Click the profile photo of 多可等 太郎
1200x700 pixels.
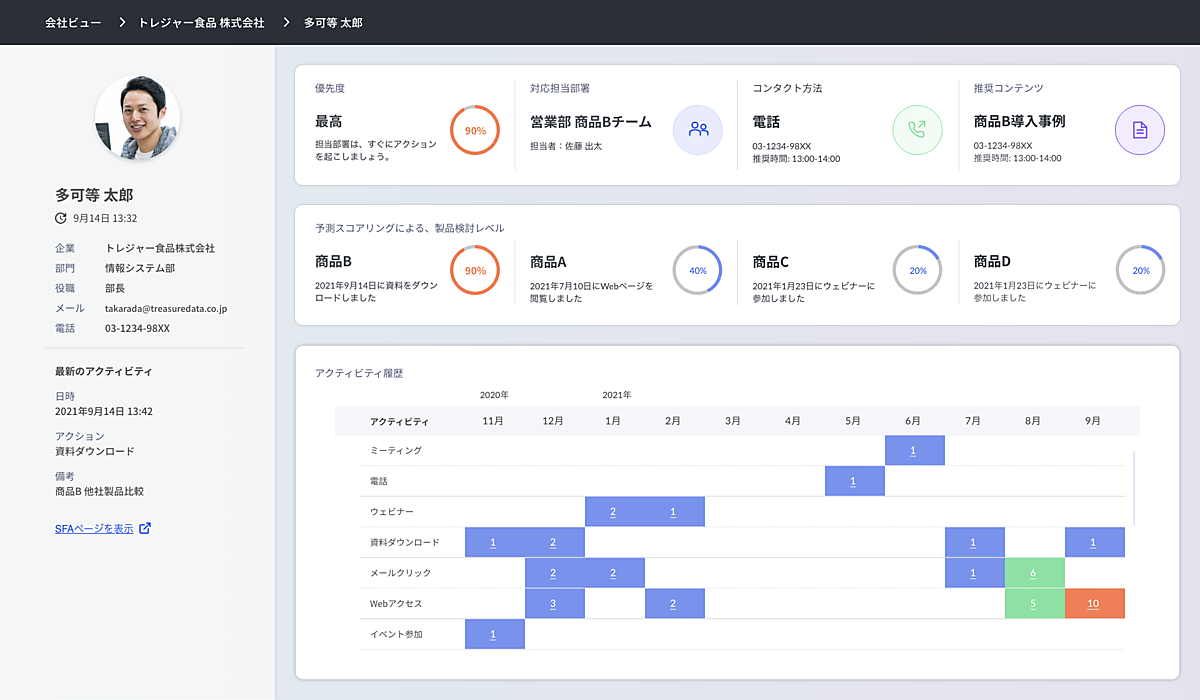pos(137,118)
